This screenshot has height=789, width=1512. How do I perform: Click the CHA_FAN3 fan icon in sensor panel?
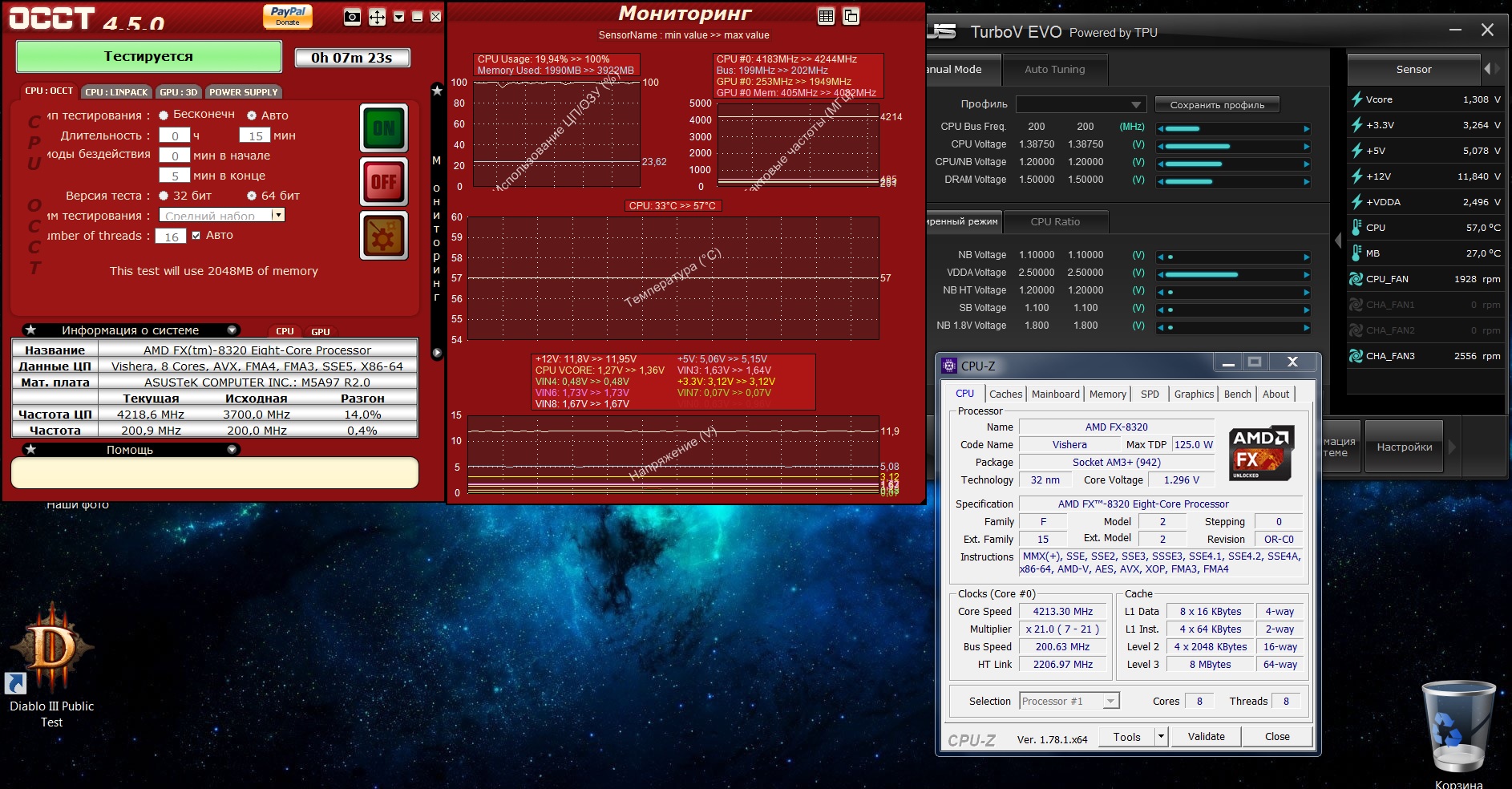(x=1356, y=356)
